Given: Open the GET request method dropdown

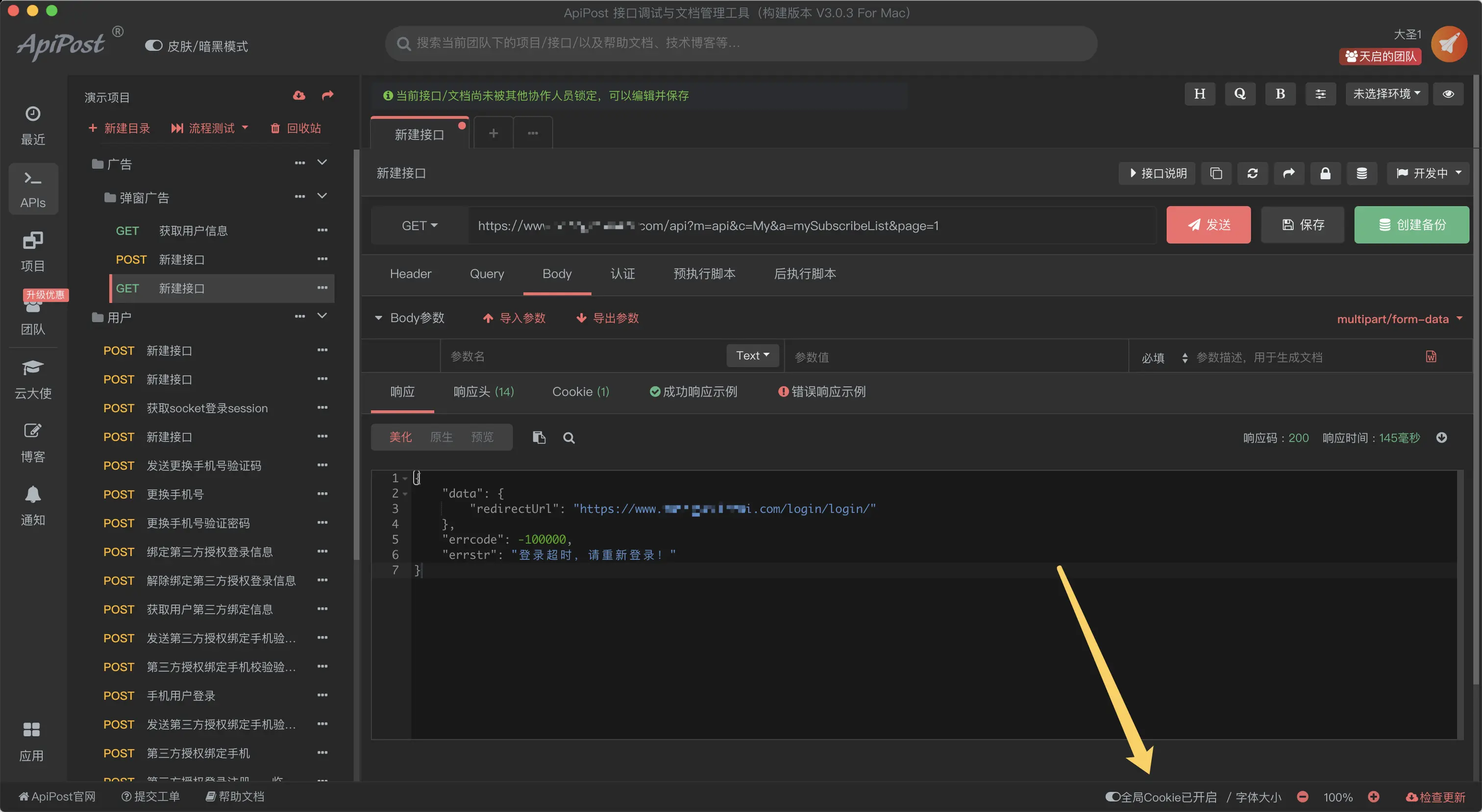Looking at the screenshot, I should (x=420, y=225).
